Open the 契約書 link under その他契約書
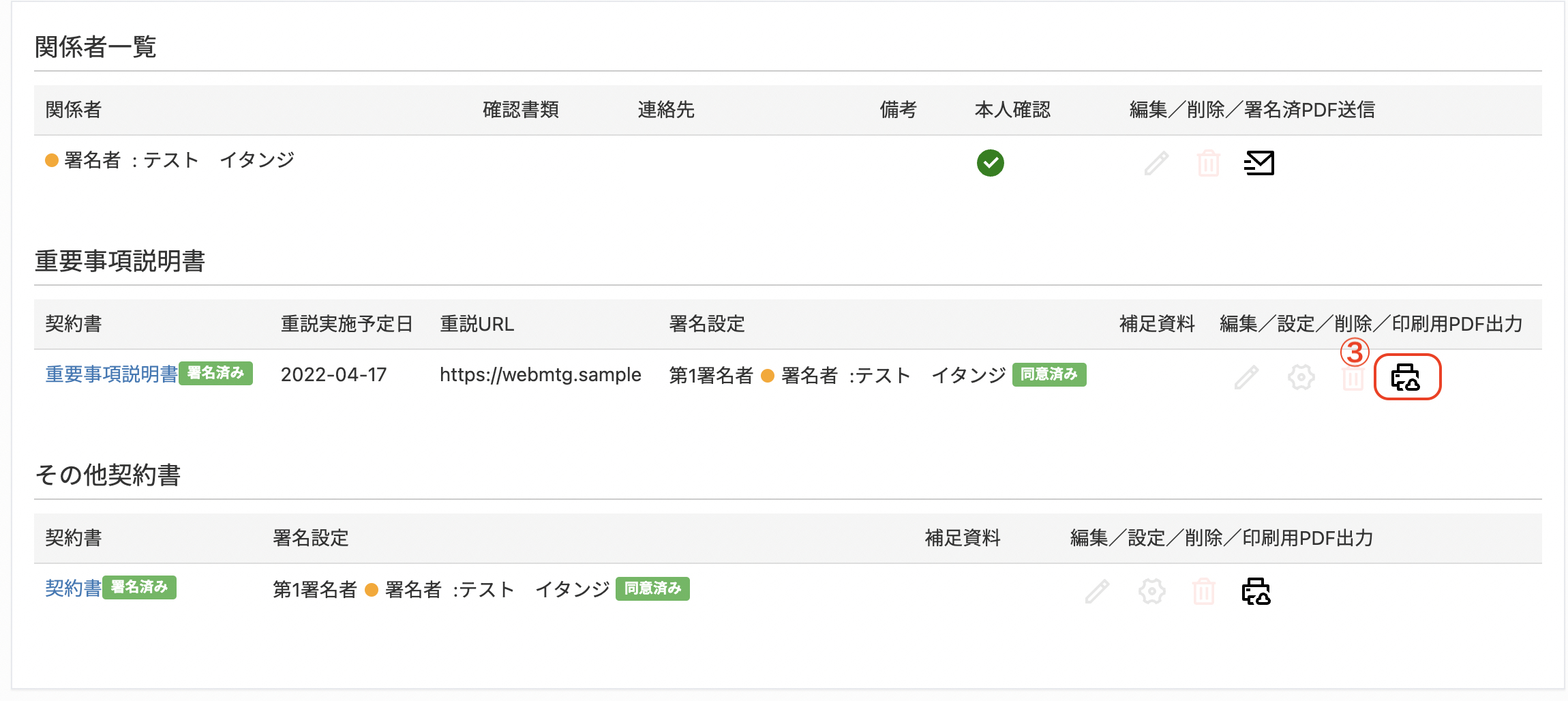 pyautogui.click(x=73, y=588)
